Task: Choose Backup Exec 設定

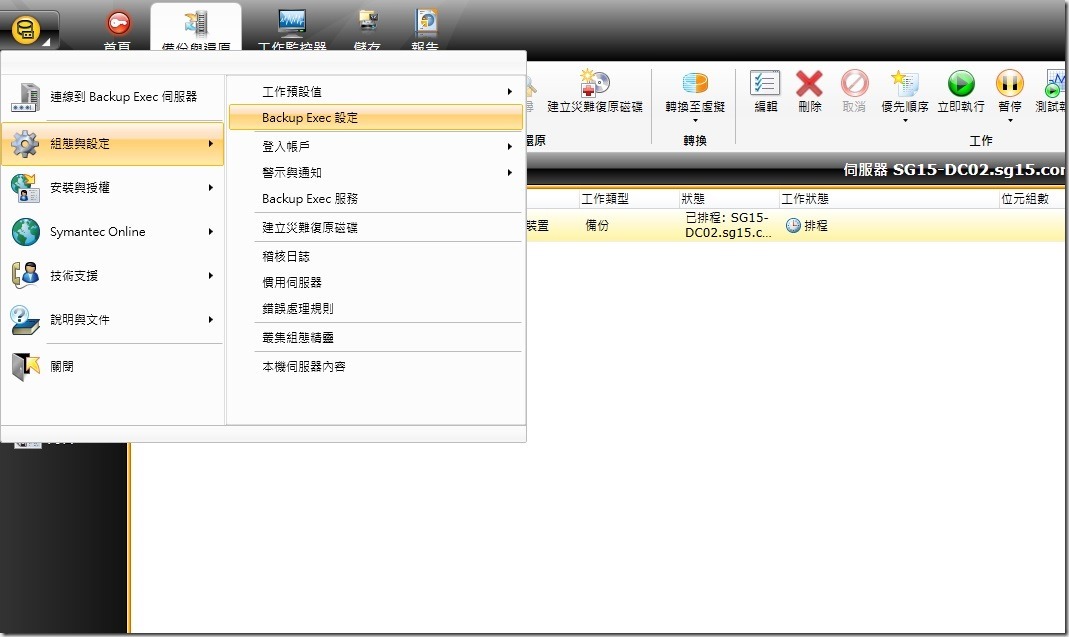Action: [376, 117]
